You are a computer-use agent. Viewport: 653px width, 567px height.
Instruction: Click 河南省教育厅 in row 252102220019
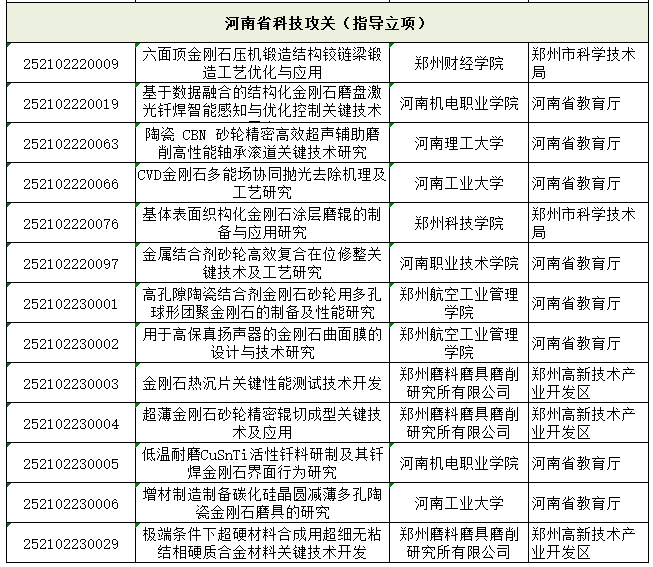click(x=576, y=103)
